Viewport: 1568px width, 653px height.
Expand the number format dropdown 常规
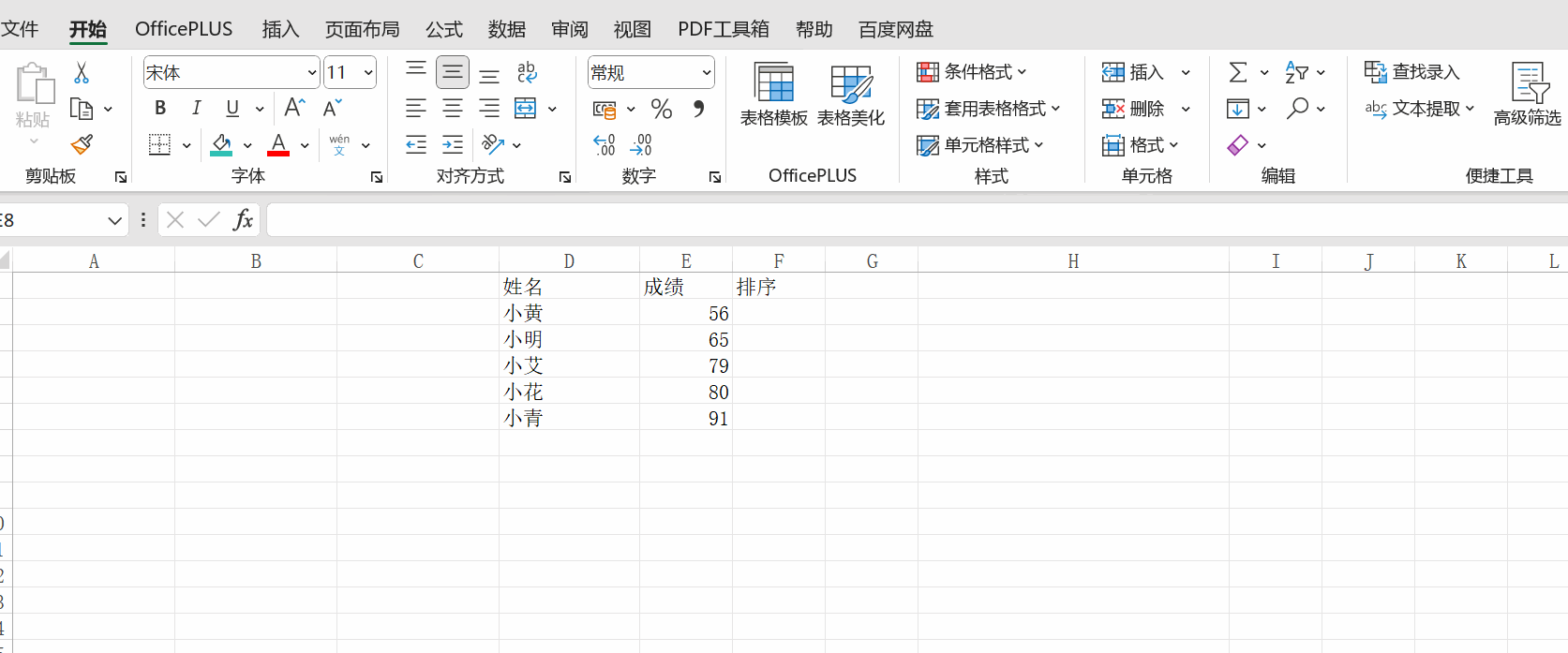tap(706, 73)
